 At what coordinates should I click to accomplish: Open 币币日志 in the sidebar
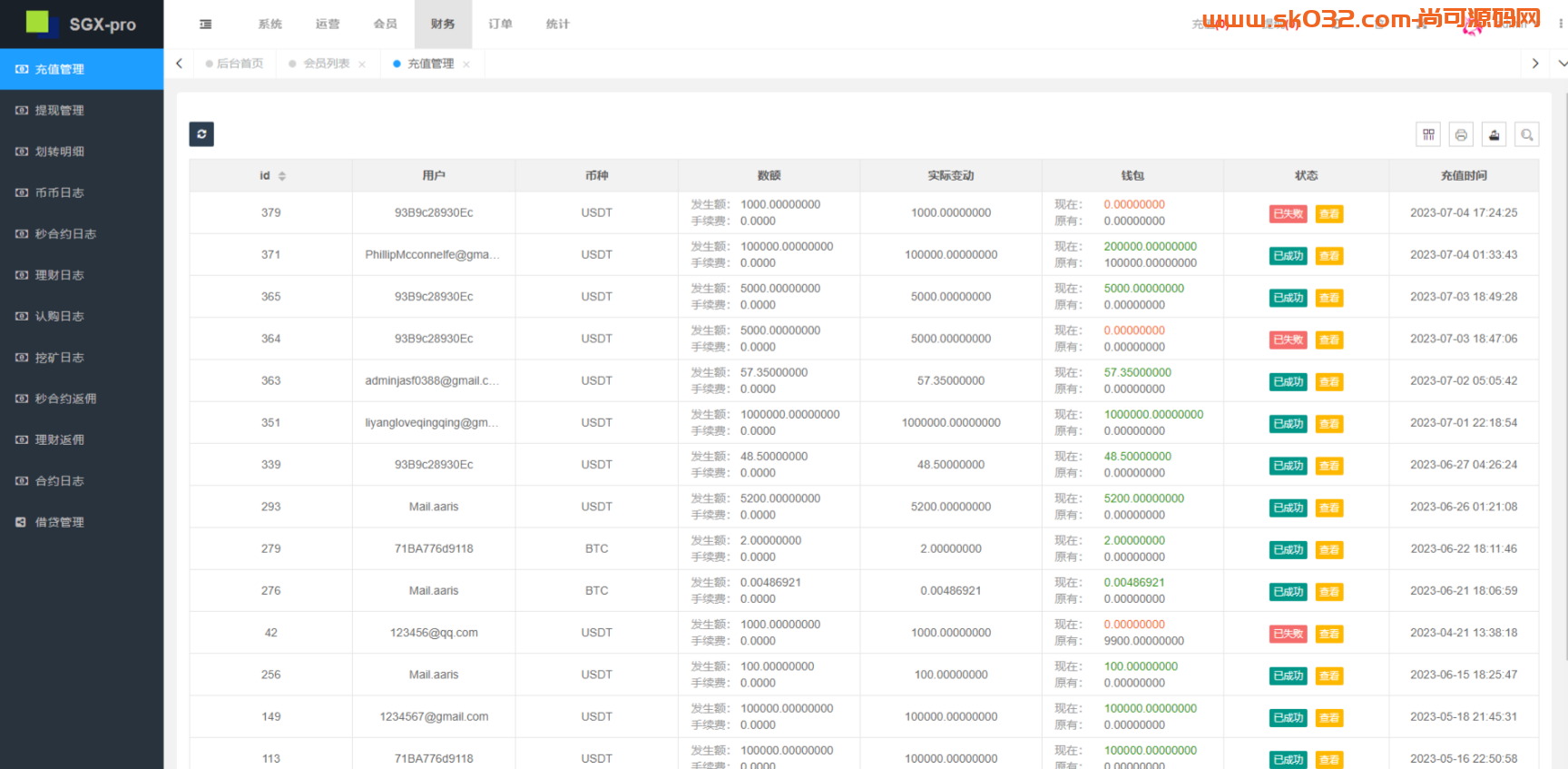[82, 192]
